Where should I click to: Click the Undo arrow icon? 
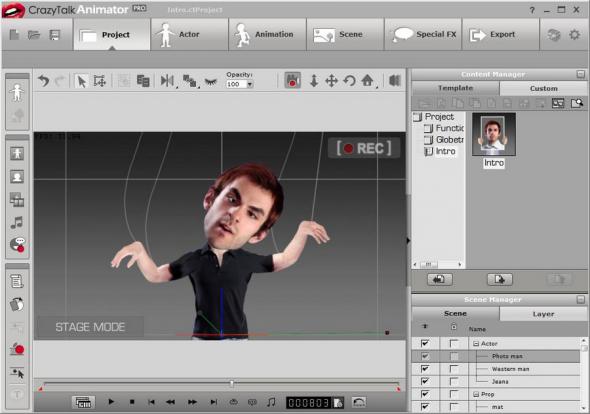44,81
